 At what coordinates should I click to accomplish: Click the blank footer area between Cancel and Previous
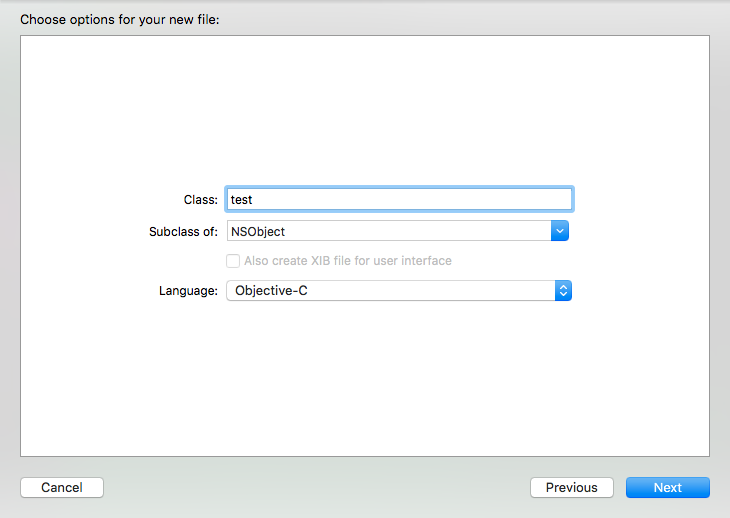315,488
